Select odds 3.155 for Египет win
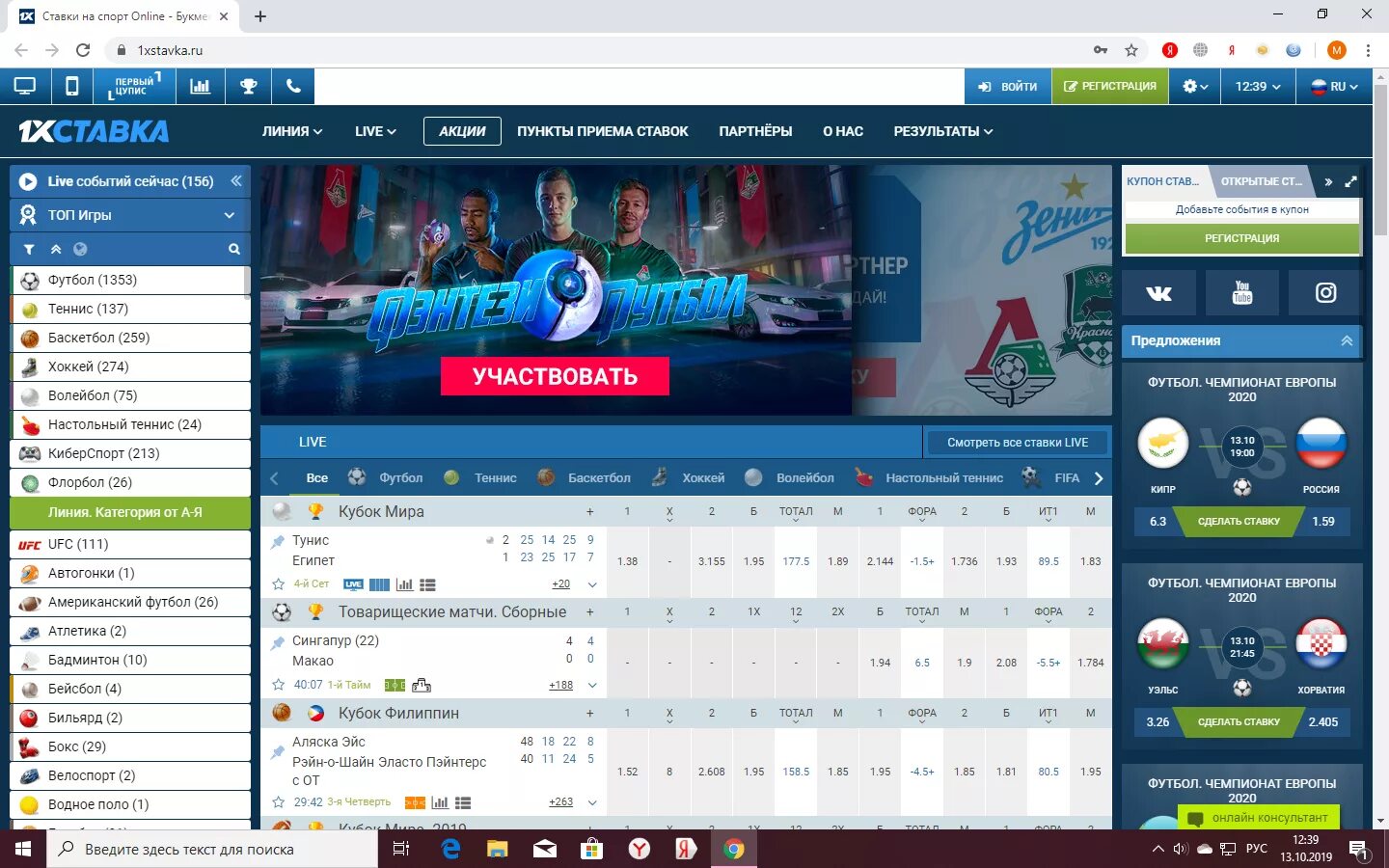Screen dimensions: 1389x868 pos(712,561)
